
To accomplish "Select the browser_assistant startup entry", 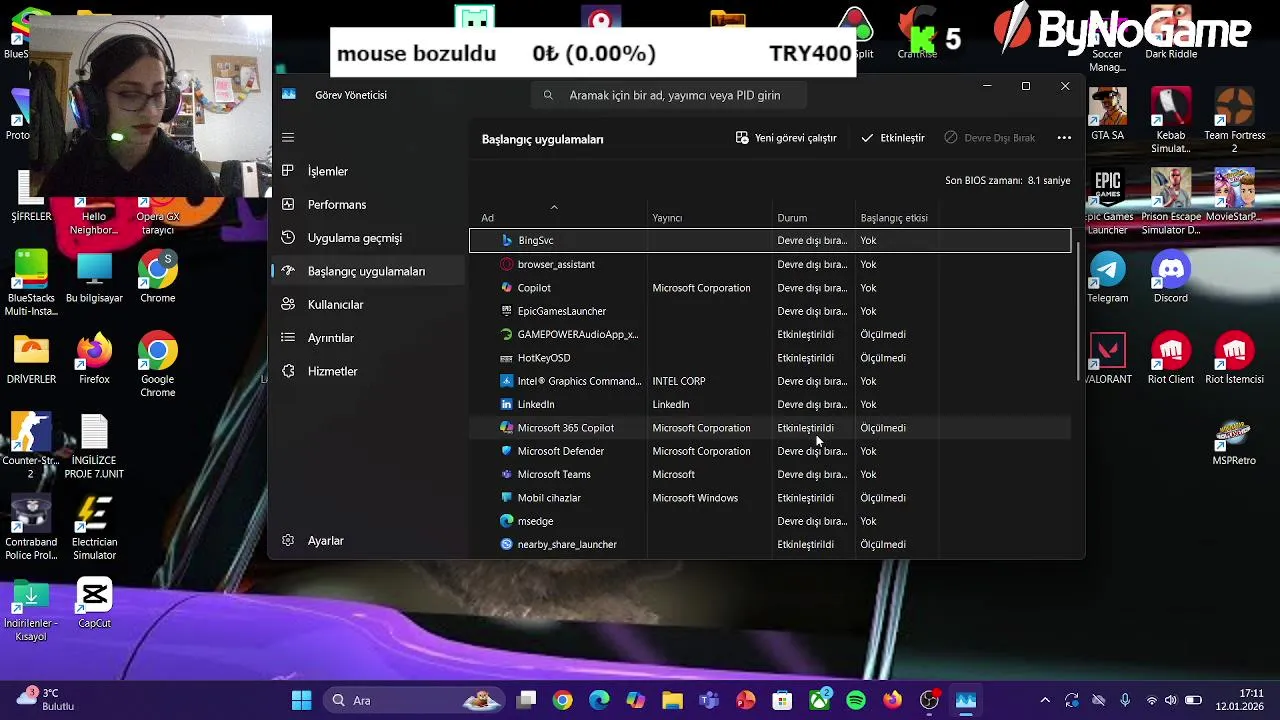I will 770,264.
